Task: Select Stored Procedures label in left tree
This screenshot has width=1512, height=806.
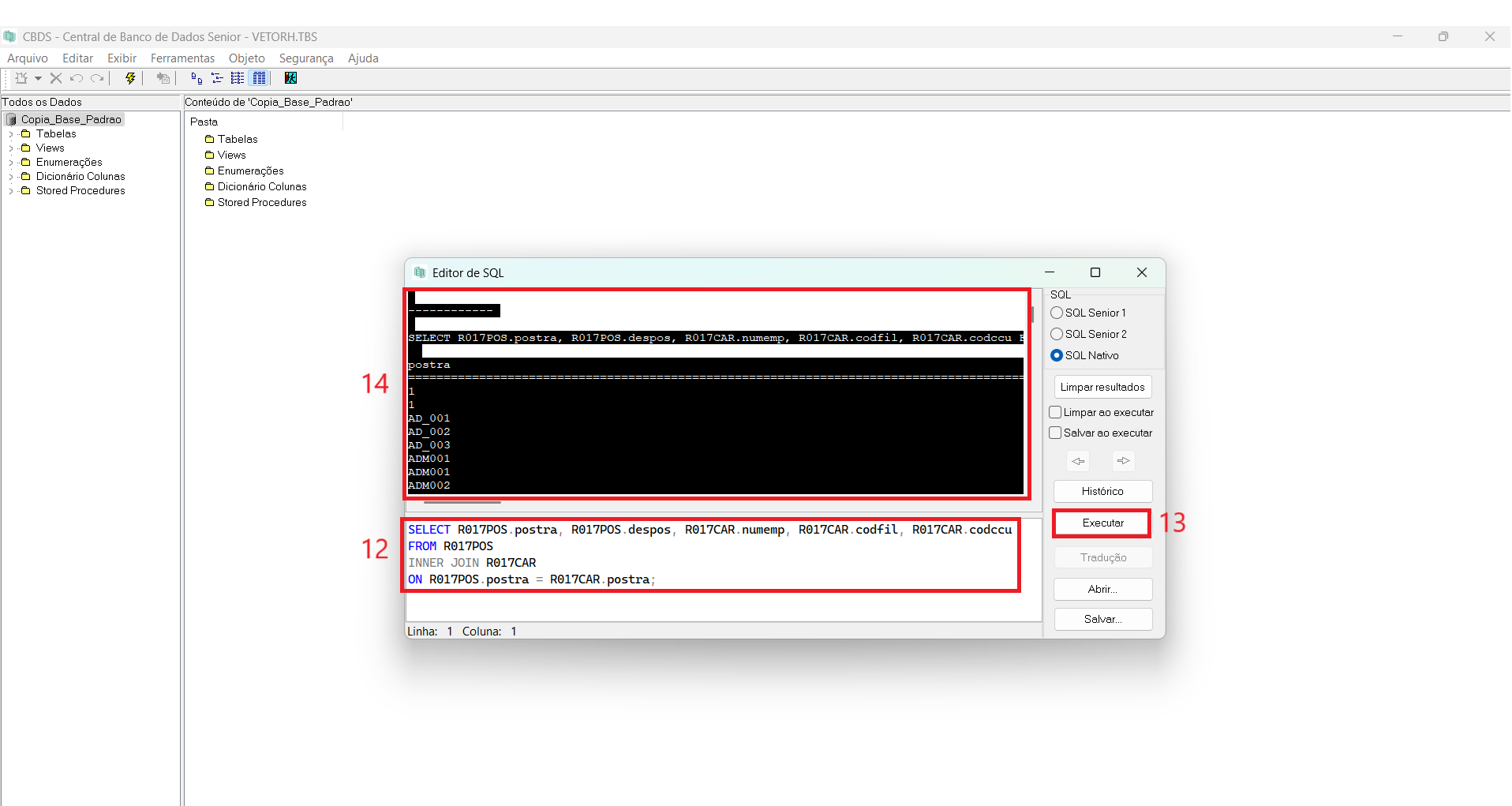Action: [80, 191]
